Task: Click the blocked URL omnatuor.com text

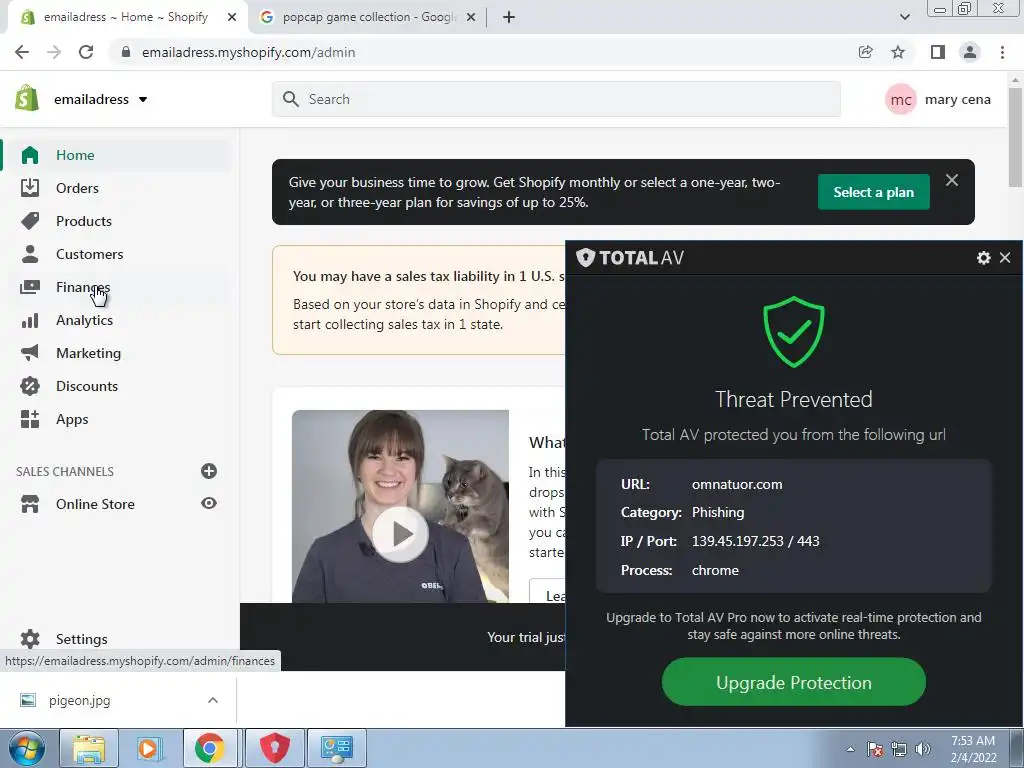Action: click(737, 485)
